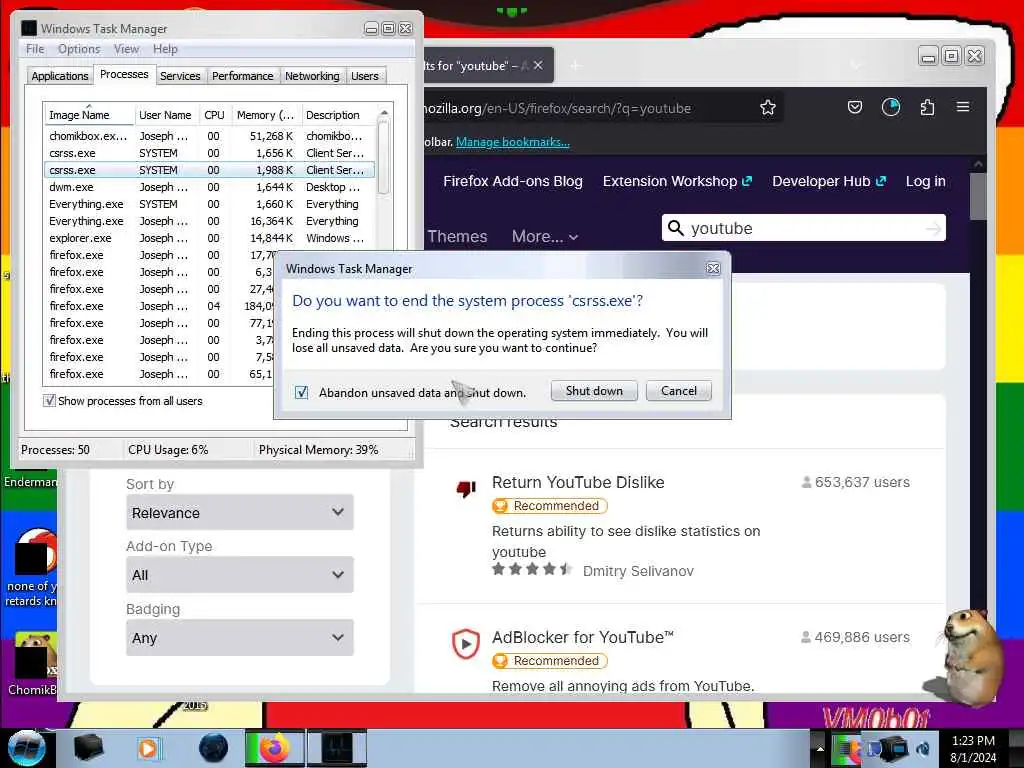
Task: Click the Return YouTube Dislike thumbs-down icon
Action: [x=466, y=488]
